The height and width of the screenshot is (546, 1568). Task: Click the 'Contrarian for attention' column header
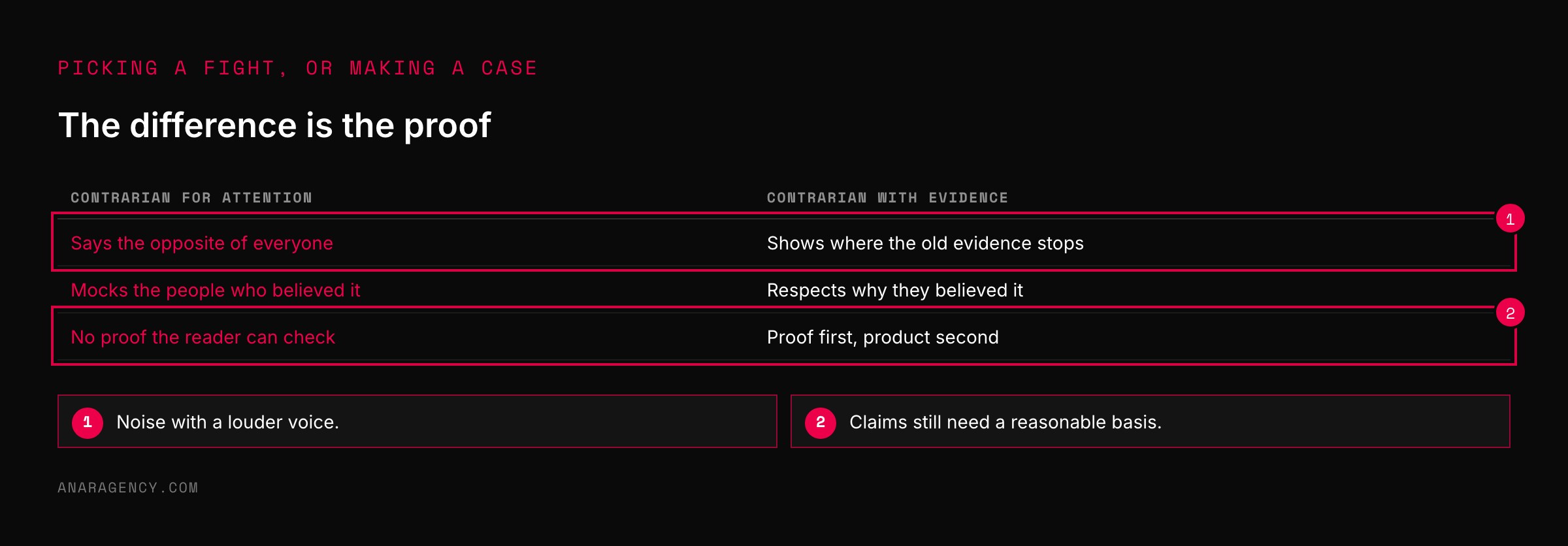click(x=191, y=198)
